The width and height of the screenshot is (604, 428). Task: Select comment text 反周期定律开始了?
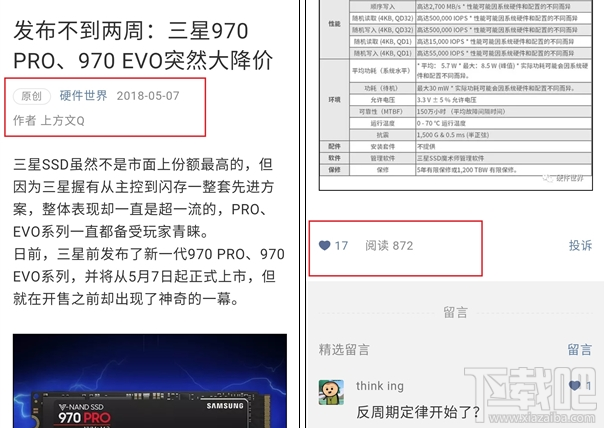coord(418,412)
